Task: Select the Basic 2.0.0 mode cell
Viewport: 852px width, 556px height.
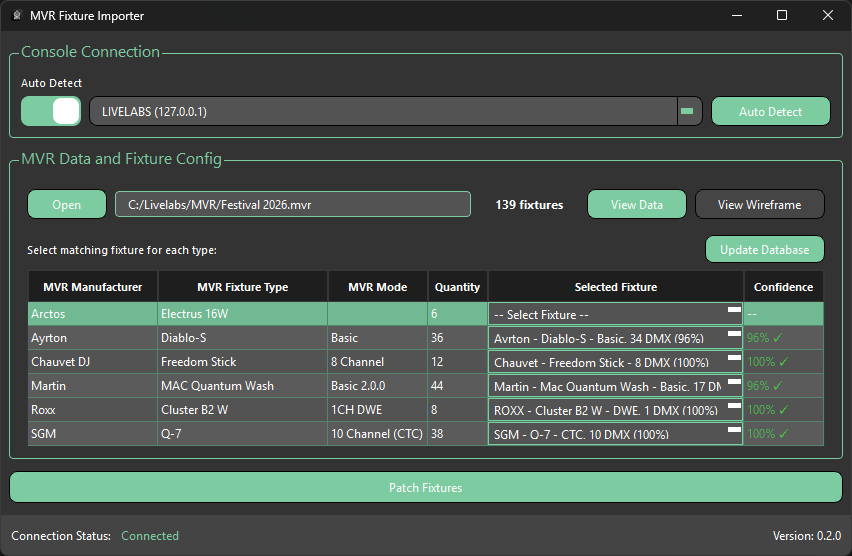Action: 378,385
